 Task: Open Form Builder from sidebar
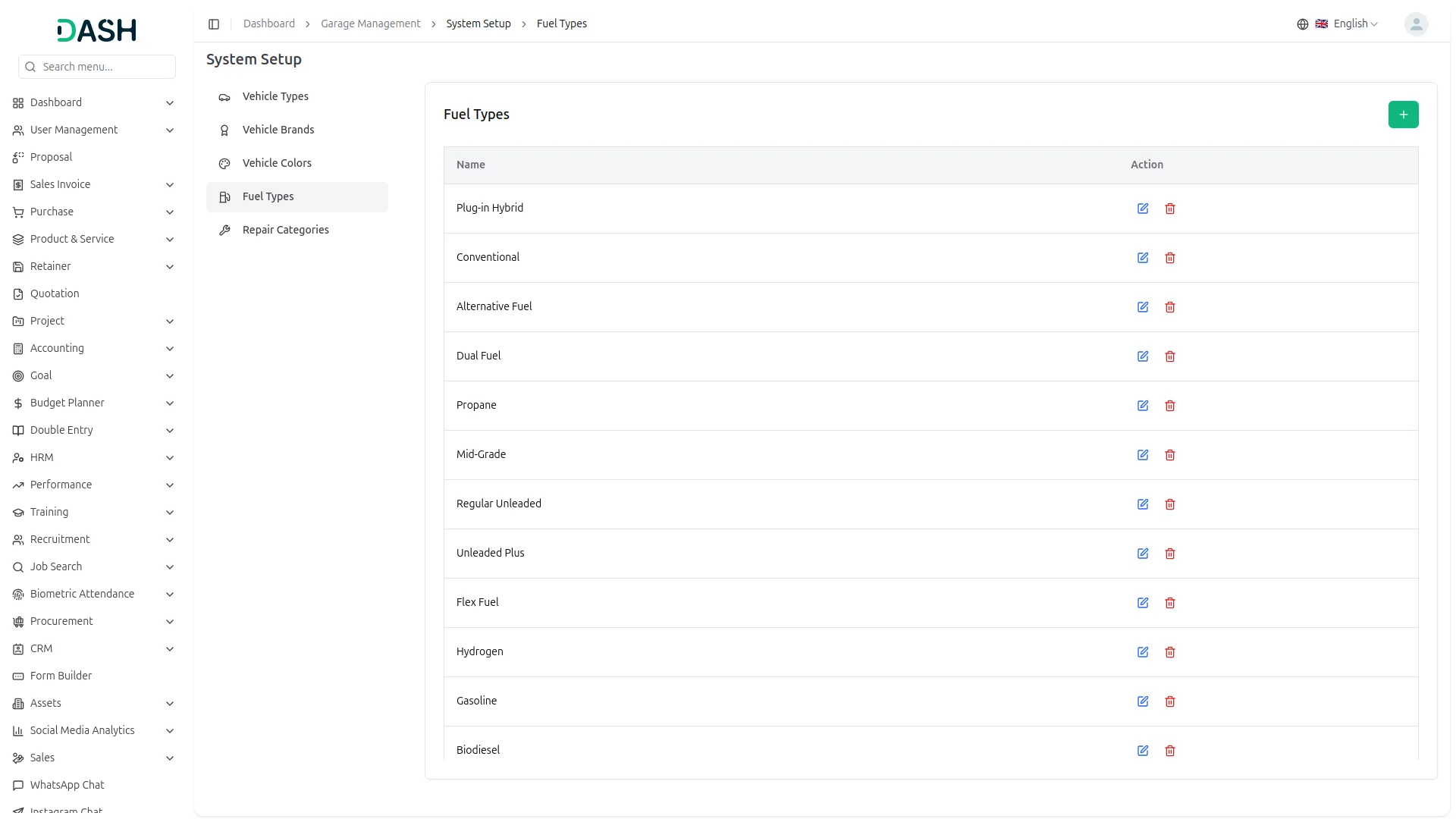[x=61, y=676]
